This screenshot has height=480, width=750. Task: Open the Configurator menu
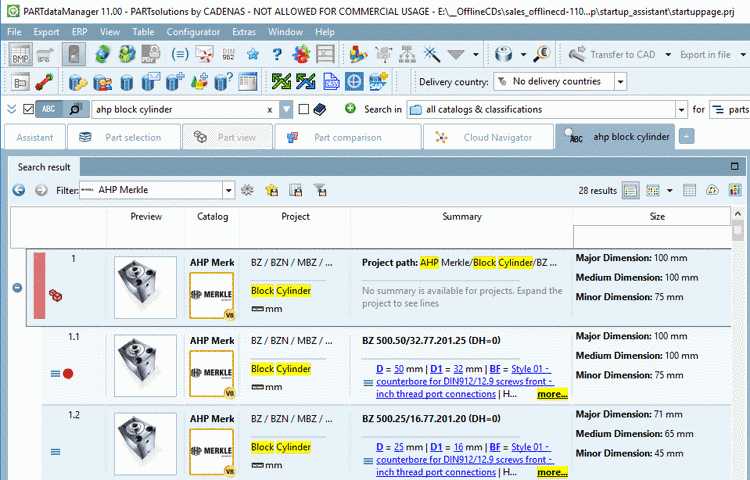tap(193, 32)
